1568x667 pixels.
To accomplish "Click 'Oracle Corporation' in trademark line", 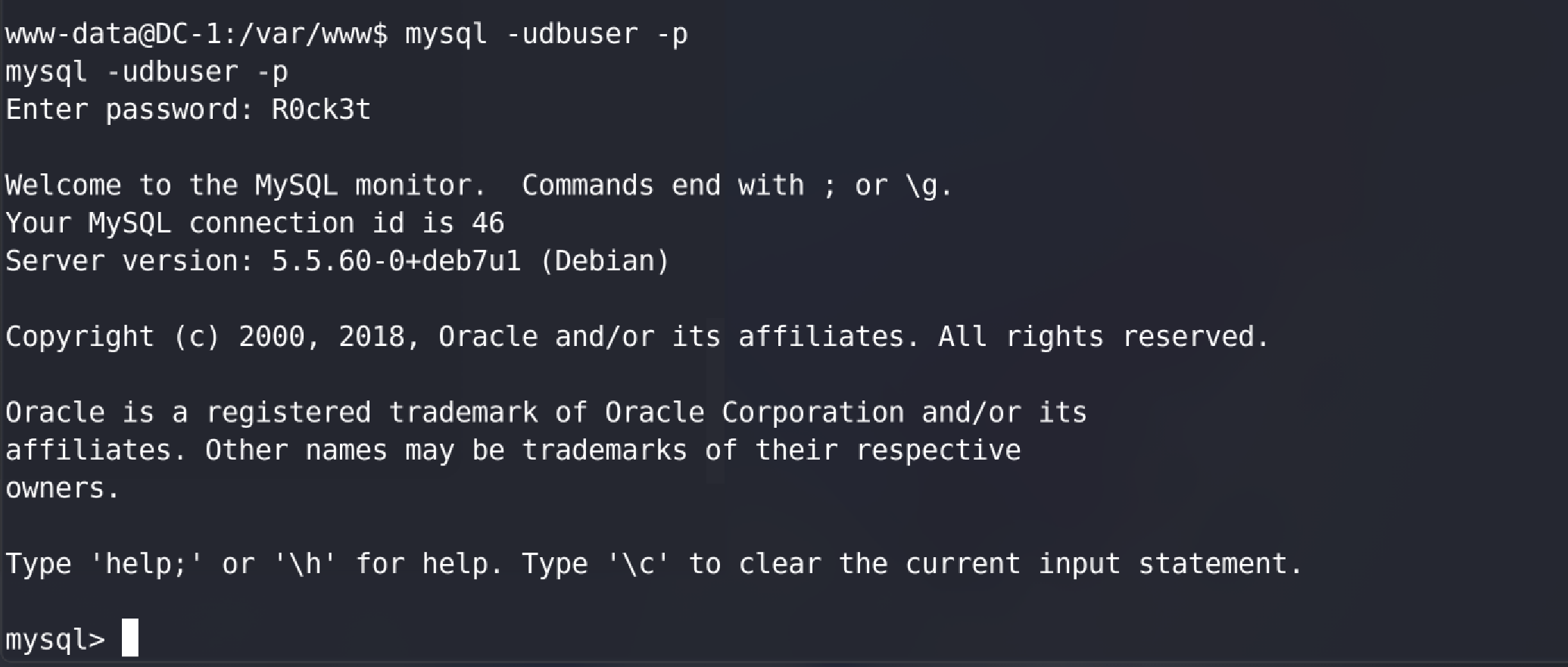I will point(754,413).
